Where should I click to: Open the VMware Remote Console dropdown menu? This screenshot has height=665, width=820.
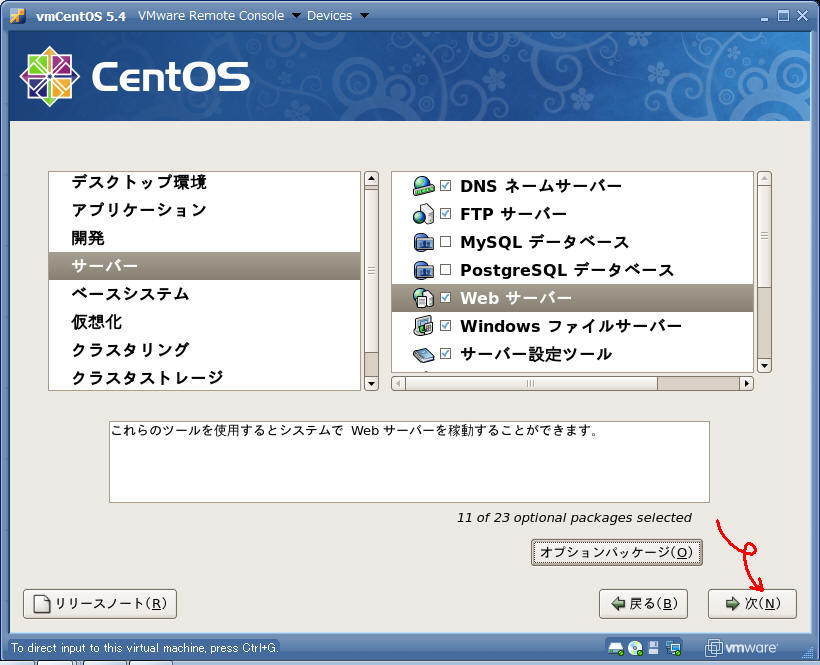(x=211, y=15)
